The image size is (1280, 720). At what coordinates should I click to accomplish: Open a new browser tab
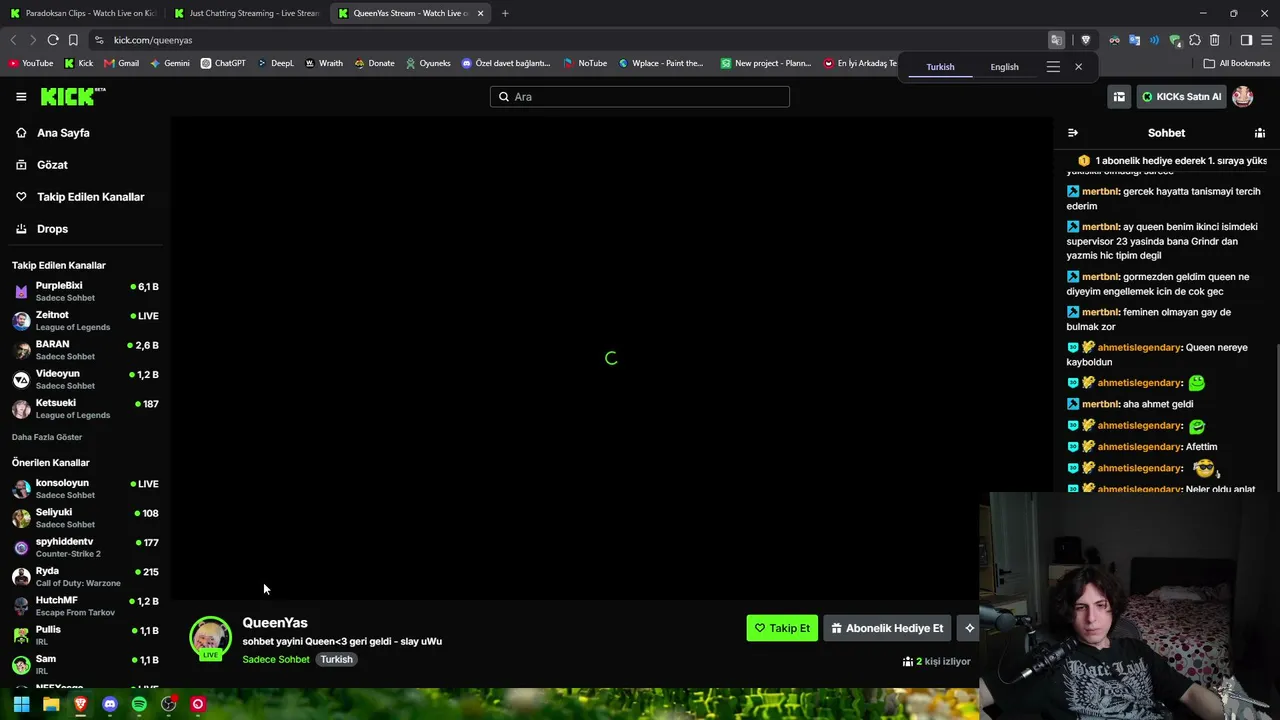[x=505, y=13]
